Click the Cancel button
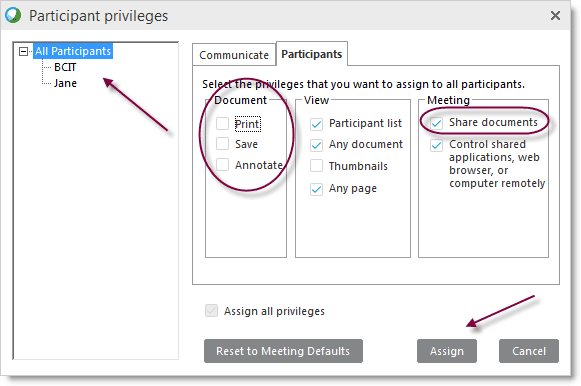Screen dimensions: 581x386 [529, 351]
